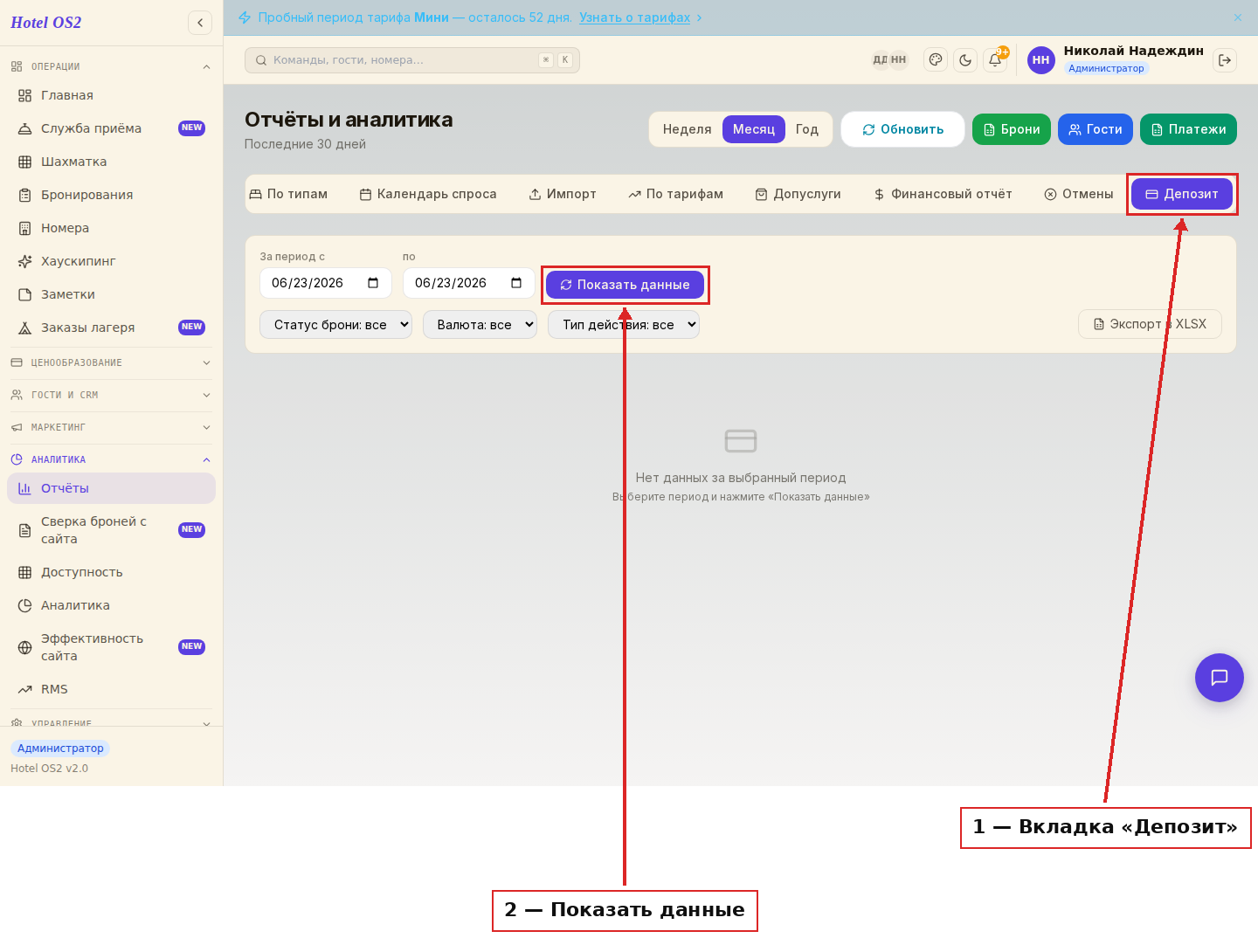Select Год period

coord(807,129)
